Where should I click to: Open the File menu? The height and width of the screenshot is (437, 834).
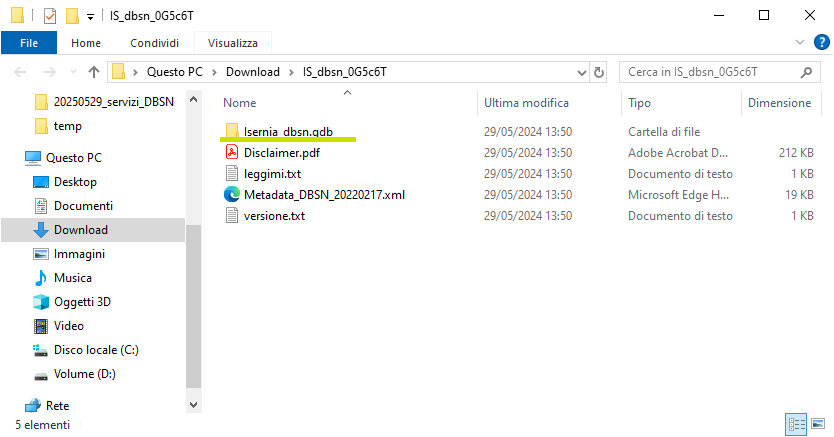29,43
